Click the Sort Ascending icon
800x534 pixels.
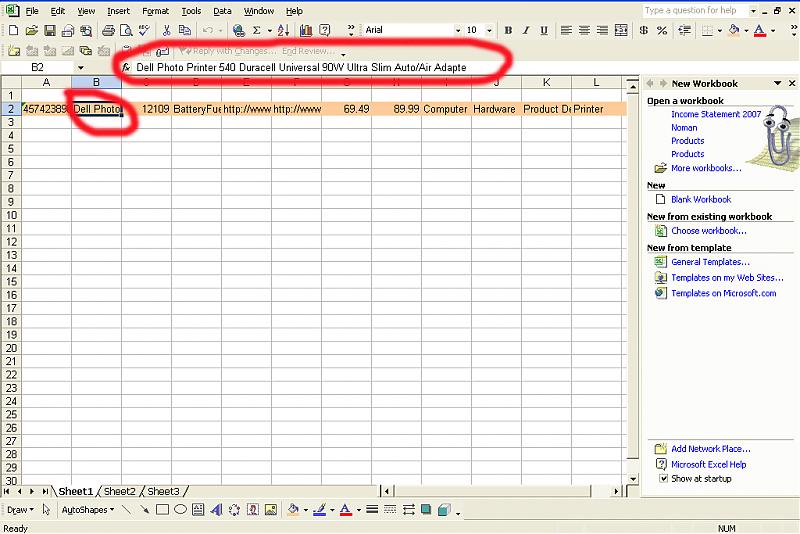coord(283,31)
